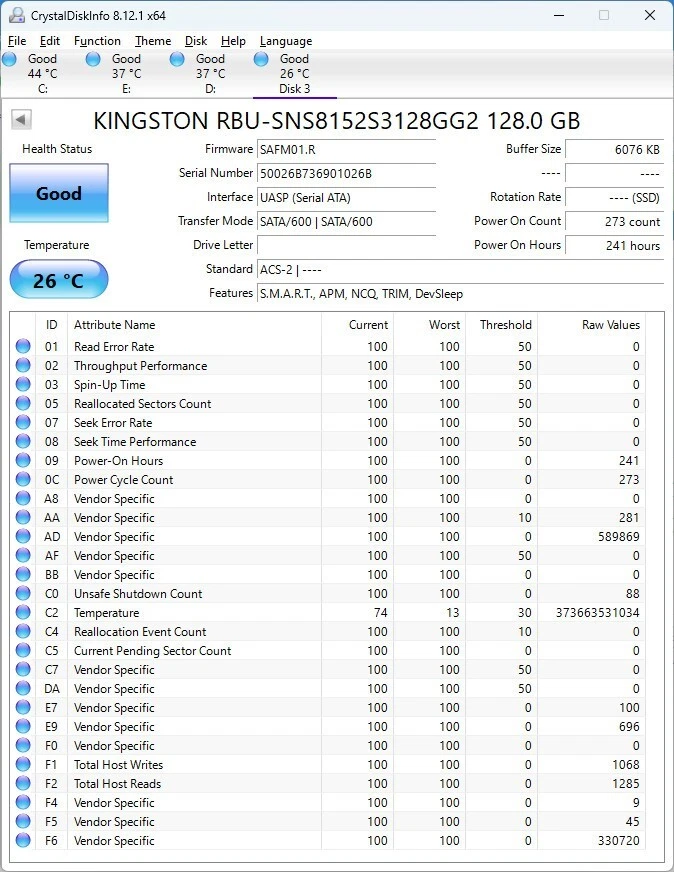Screen dimensions: 674x872
Task: Click status orb of Power-On Hours row
Action: tap(23, 460)
